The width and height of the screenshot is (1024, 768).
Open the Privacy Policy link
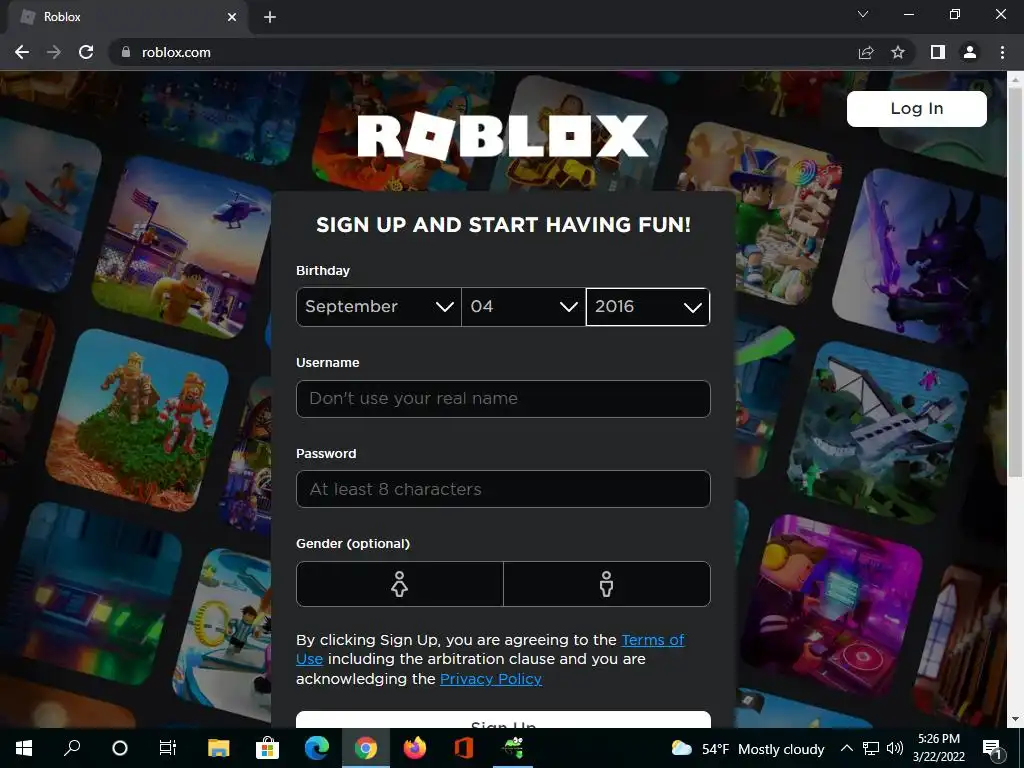(x=491, y=679)
